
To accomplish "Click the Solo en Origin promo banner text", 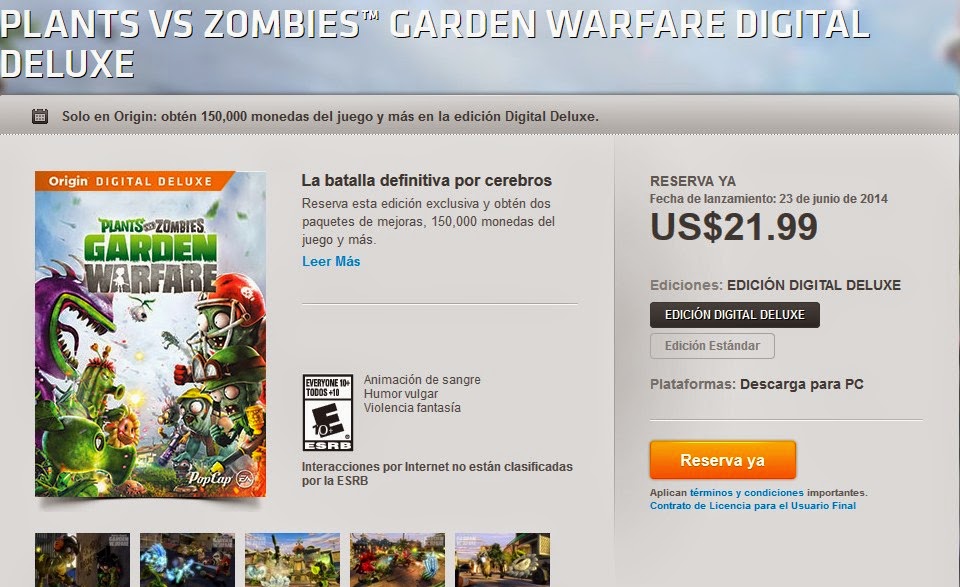I will [x=330, y=116].
